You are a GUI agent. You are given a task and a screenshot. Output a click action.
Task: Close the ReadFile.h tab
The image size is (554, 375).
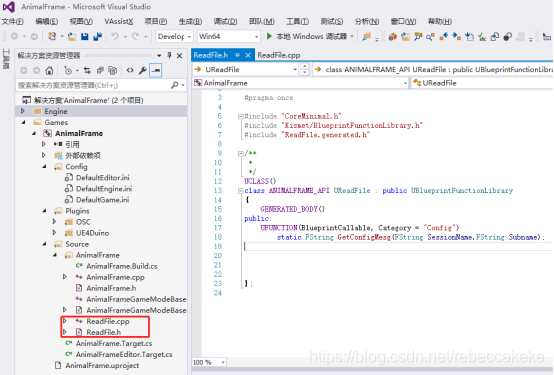pyautogui.click(x=248, y=55)
